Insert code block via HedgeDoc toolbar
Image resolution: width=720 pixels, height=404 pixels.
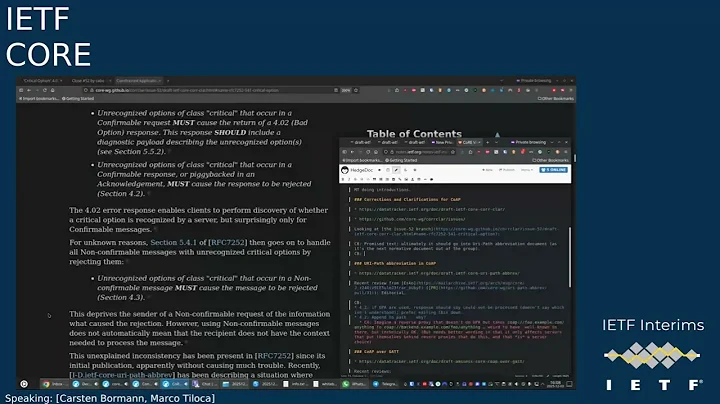368,179
